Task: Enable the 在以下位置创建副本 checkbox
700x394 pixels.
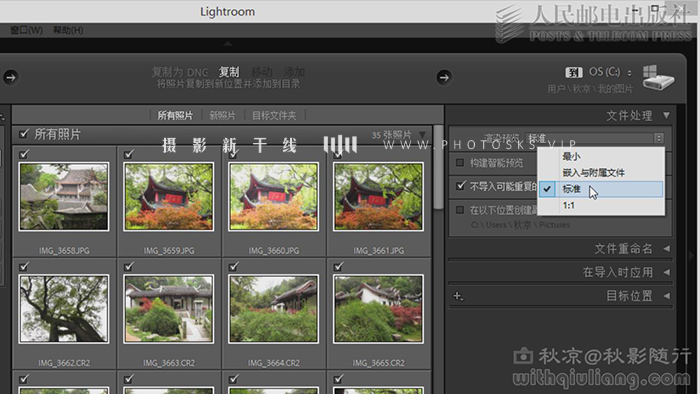Action: click(x=460, y=210)
